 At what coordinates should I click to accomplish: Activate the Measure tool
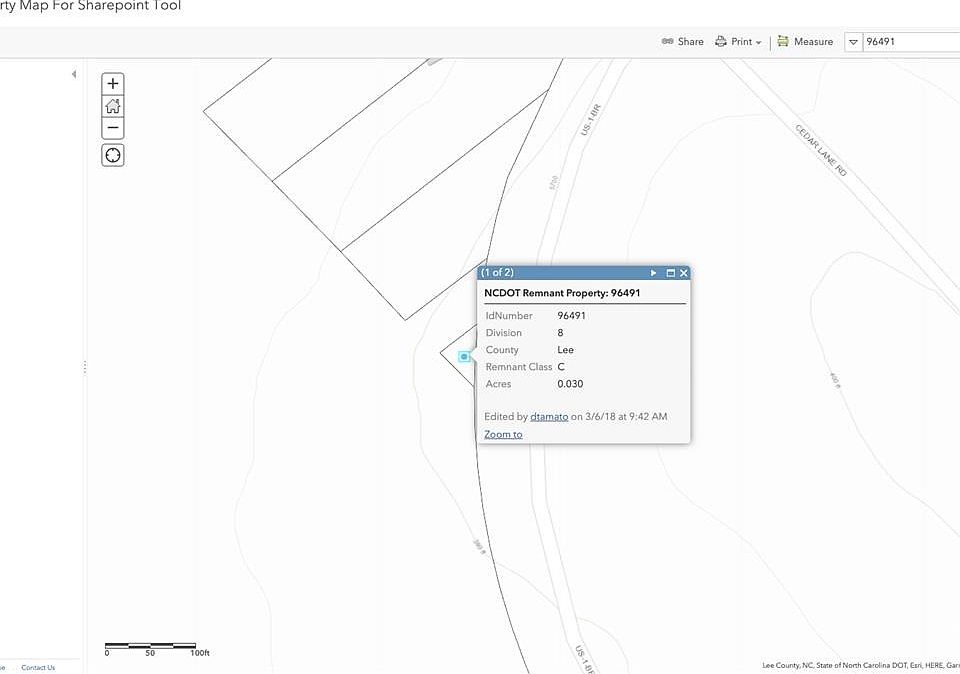[805, 42]
